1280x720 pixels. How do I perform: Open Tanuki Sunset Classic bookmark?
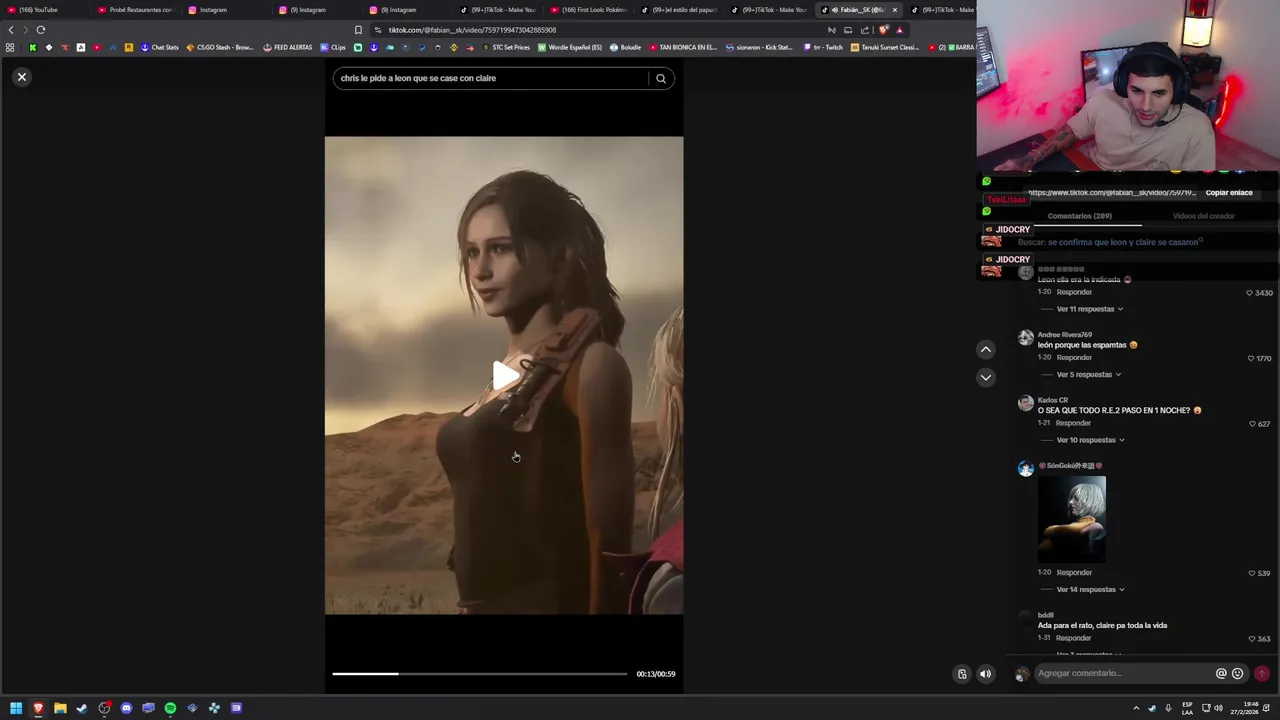(x=885, y=47)
